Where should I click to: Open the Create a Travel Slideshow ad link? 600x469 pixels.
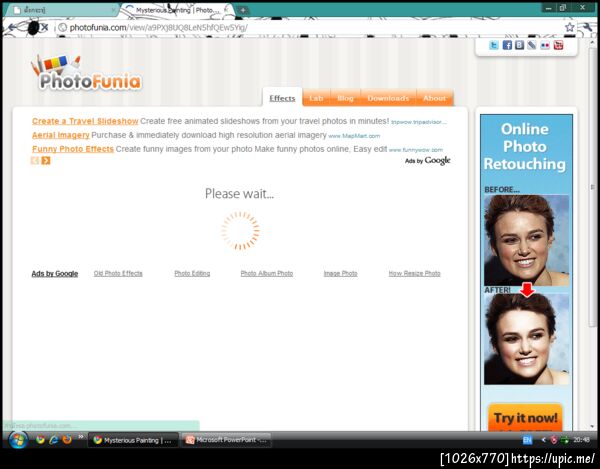tap(85, 121)
